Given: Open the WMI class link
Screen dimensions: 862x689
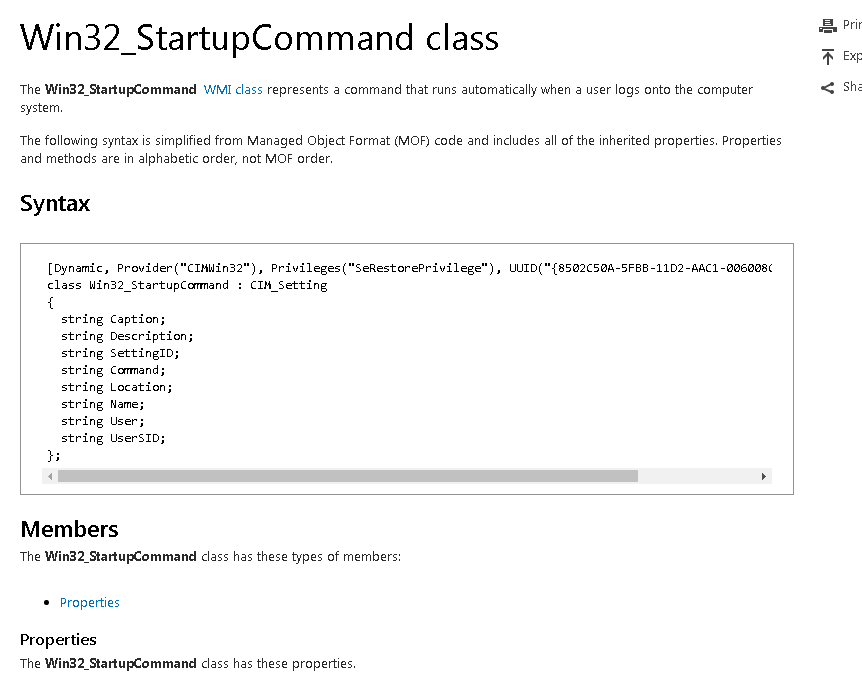Looking at the screenshot, I should click(x=233, y=90).
